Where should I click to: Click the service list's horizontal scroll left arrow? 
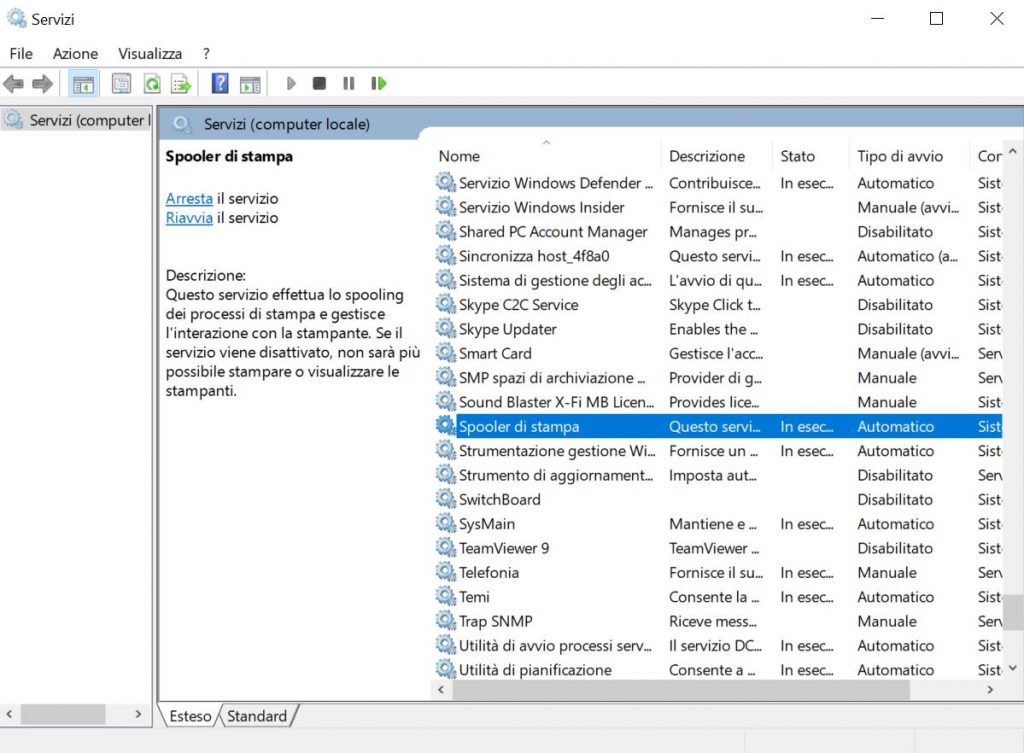pyautogui.click(x=441, y=690)
